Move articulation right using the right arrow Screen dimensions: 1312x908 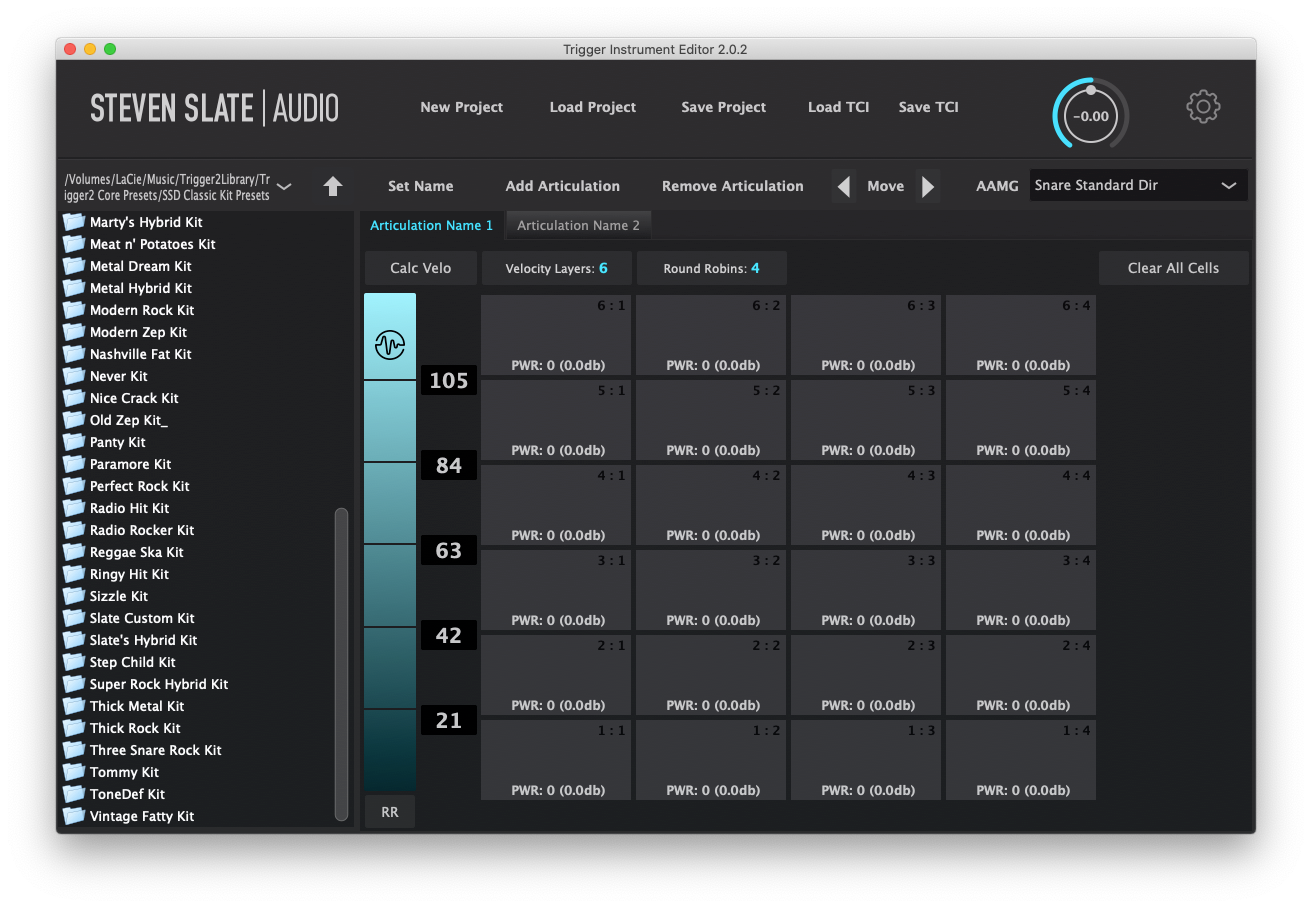coord(928,185)
